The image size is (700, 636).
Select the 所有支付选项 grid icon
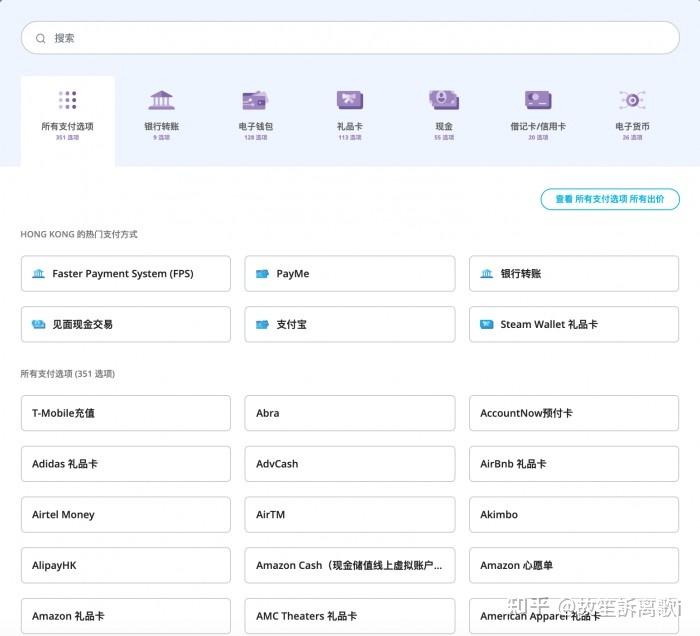point(67,100)
